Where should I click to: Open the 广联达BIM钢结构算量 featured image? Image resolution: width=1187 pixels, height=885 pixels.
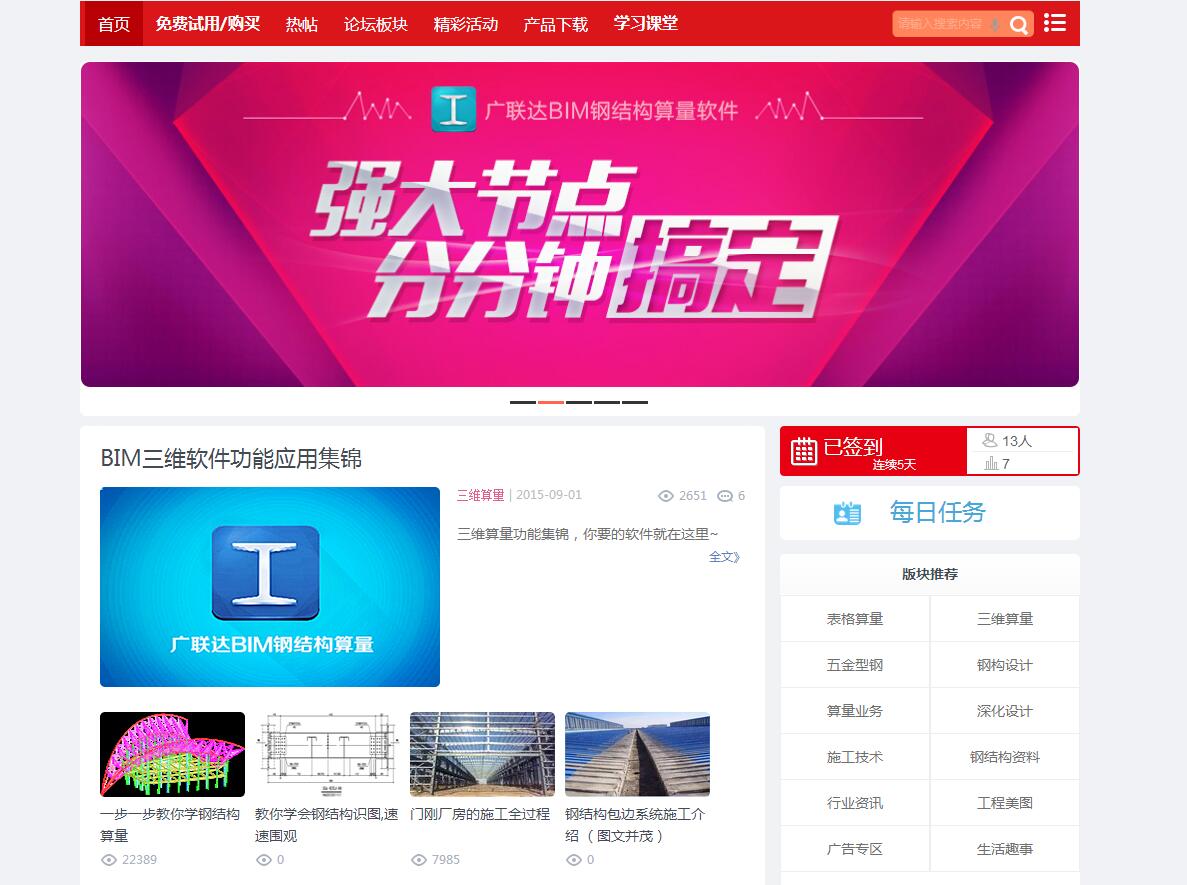pyautogui.click(x=269, y=587)
